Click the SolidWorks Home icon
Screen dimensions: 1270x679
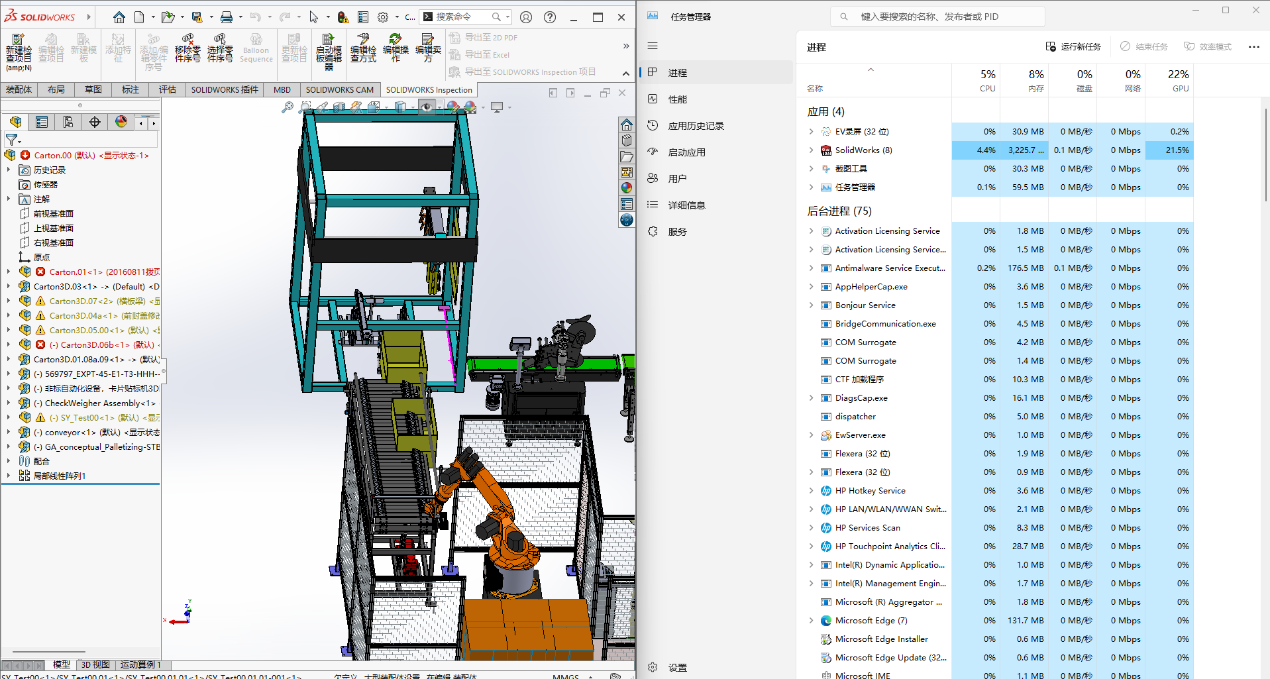pos(119,17)
